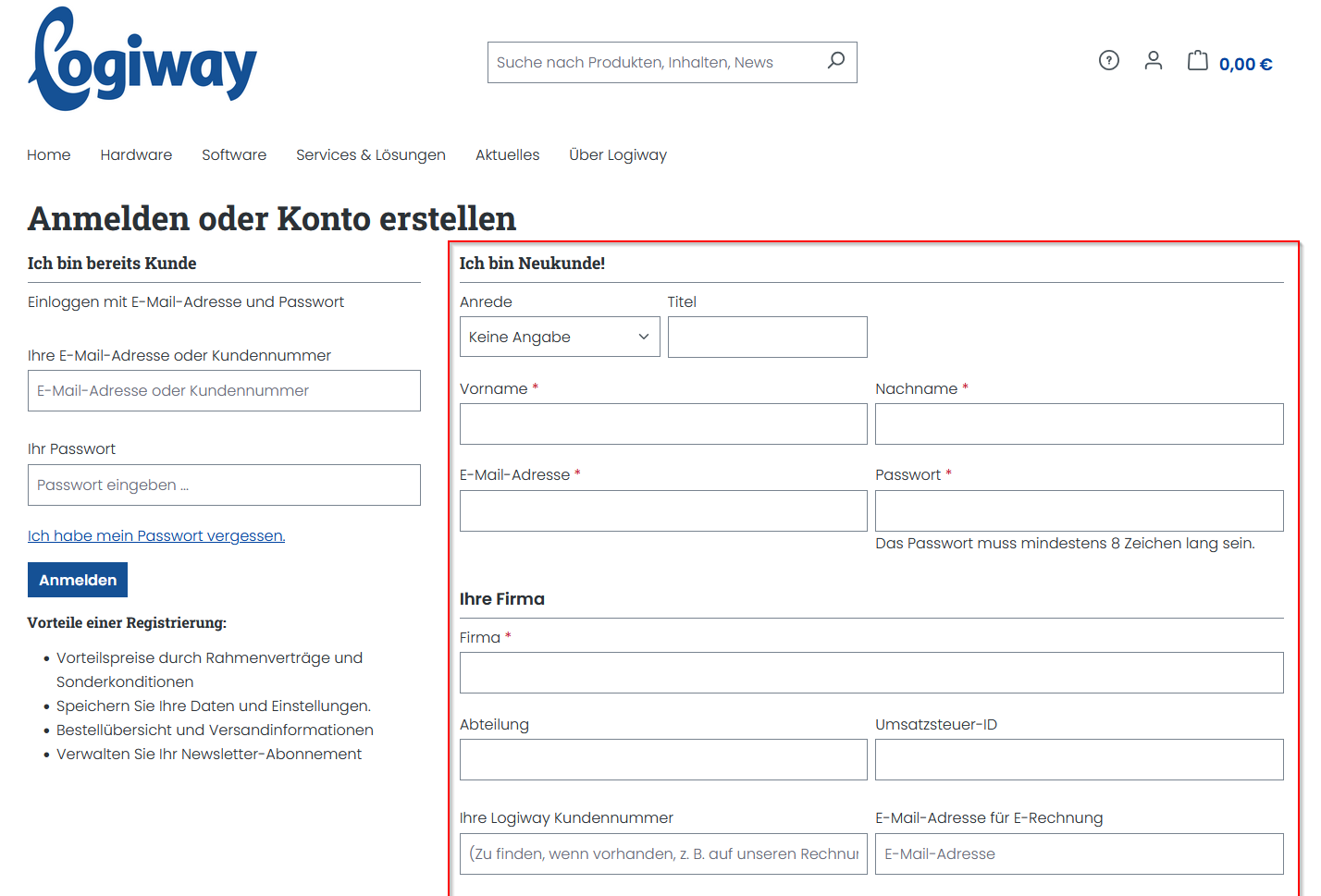Screen dimensions: 1321x896
Task: Open the Hardware menu
Action: [x=136, y=155]
